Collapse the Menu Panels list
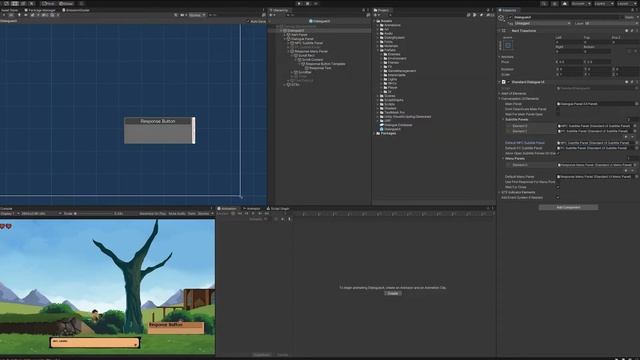The image size is (640, 360). coord(503,158)
